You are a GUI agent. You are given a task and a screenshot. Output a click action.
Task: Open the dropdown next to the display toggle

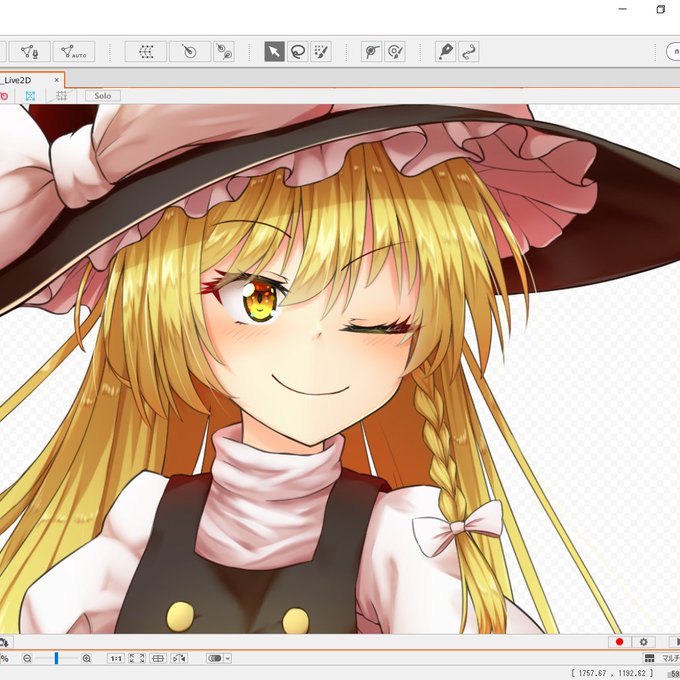(x=228, y=658)
